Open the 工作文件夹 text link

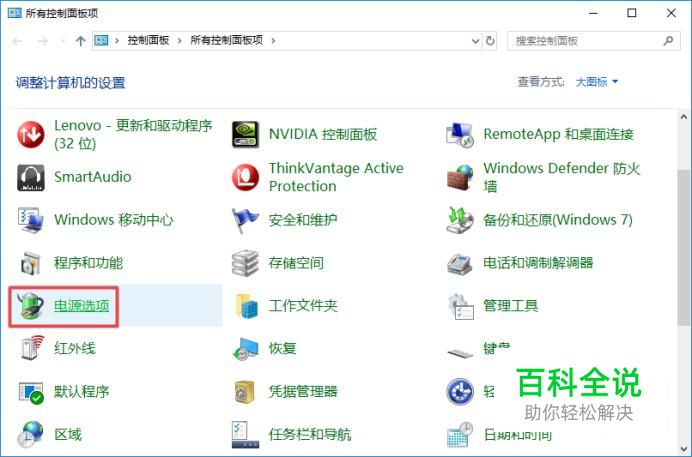[303, 306]
